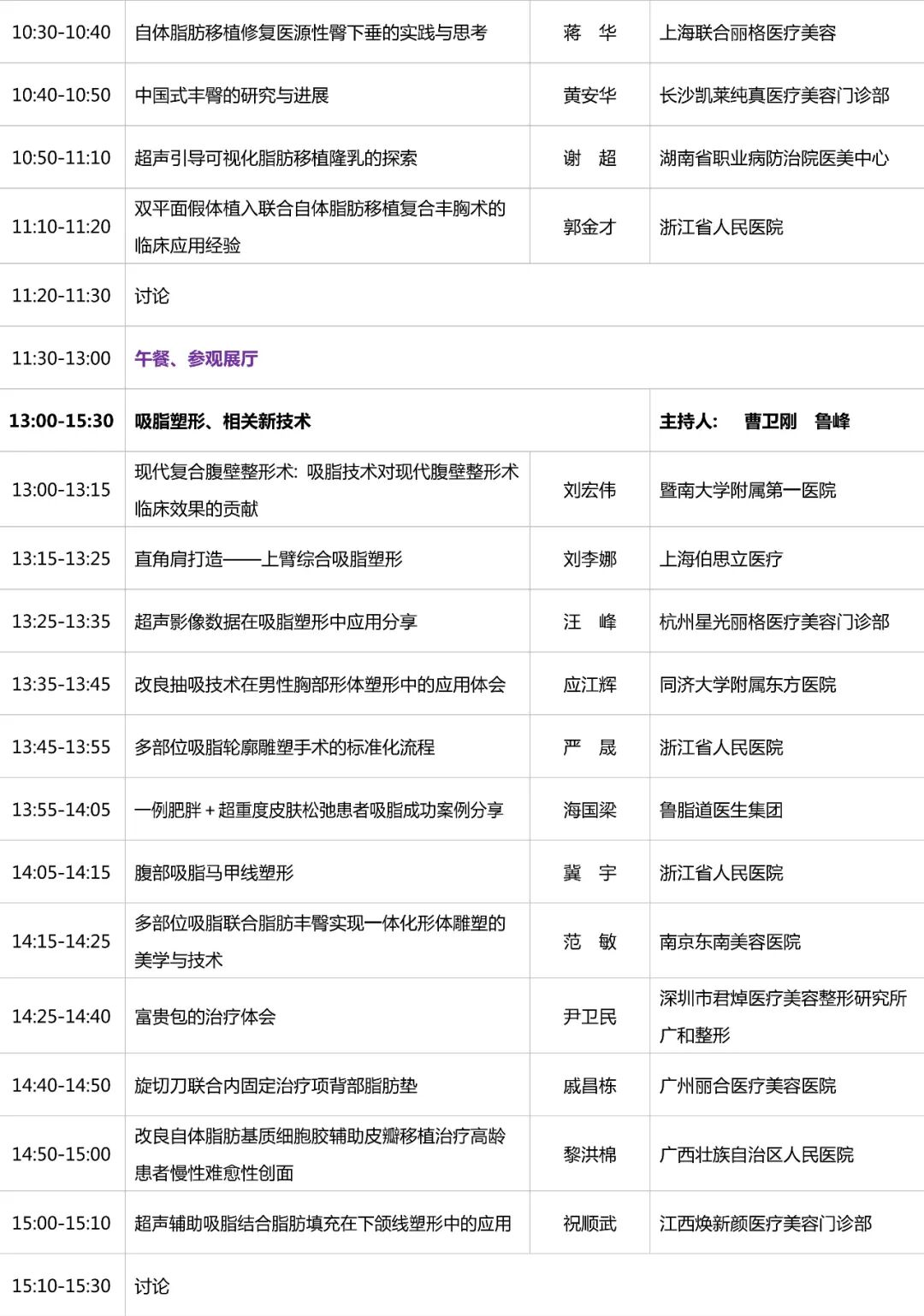Click the 上海伯思立医疗 affiliation
The image size is (924, 1316).
point(722,558)
